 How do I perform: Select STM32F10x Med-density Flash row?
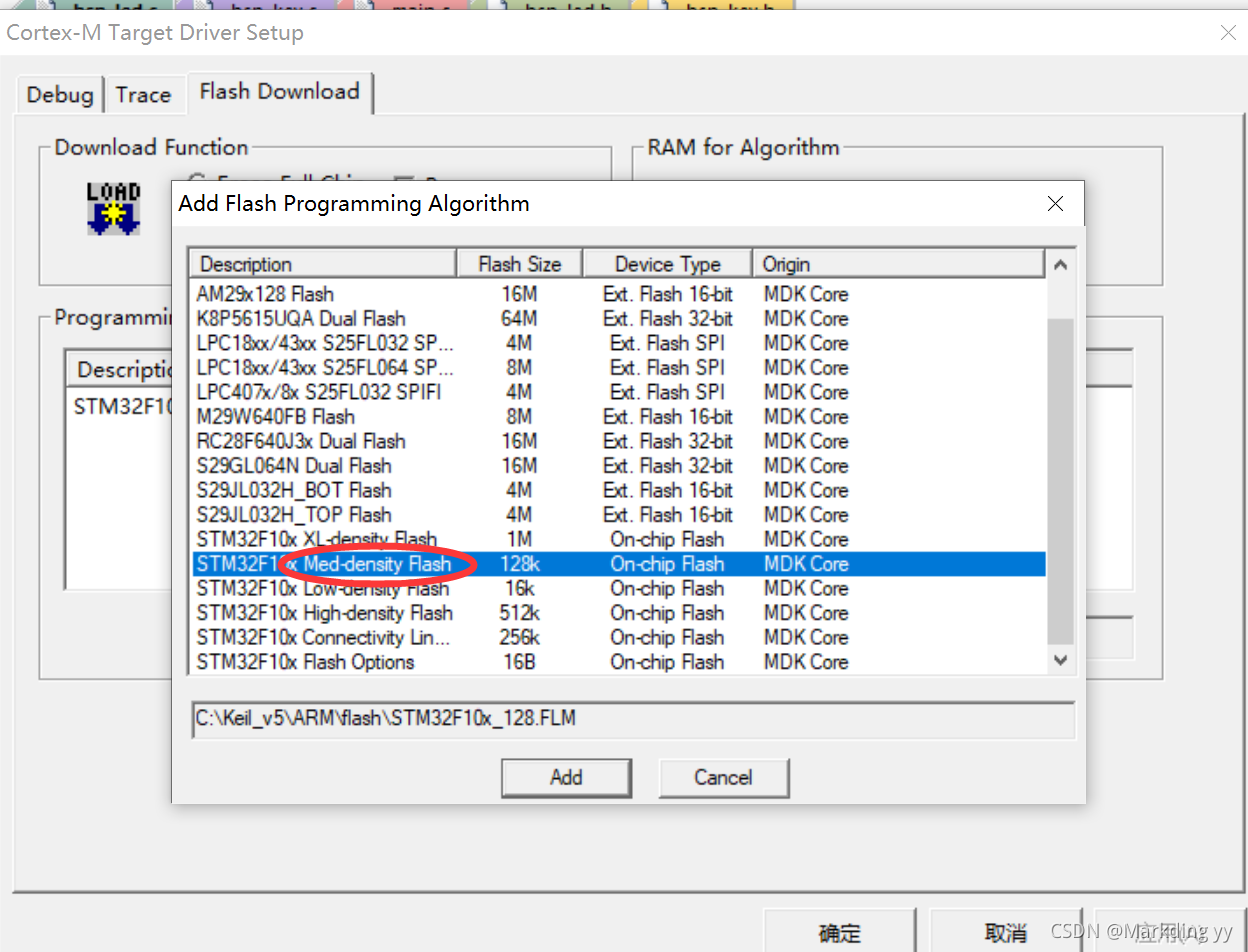(x=618, y=564)
